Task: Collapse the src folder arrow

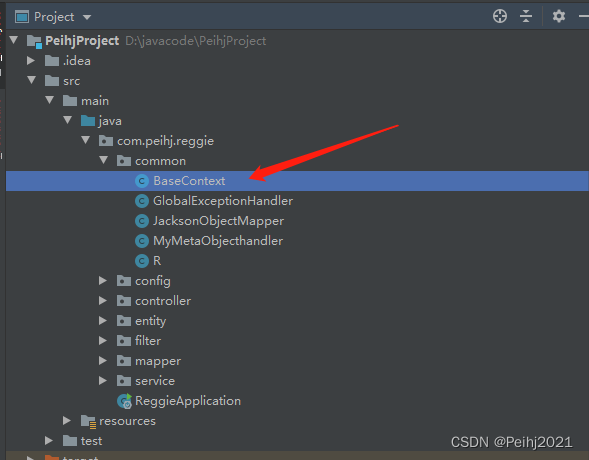Action: pos(32,80)
